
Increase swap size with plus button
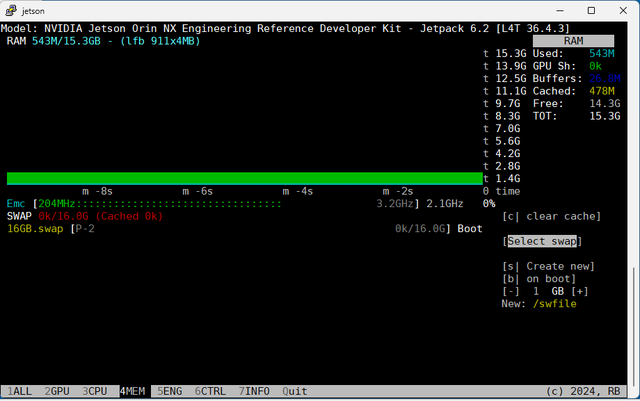pyautogui.click(x=580, y=291)
